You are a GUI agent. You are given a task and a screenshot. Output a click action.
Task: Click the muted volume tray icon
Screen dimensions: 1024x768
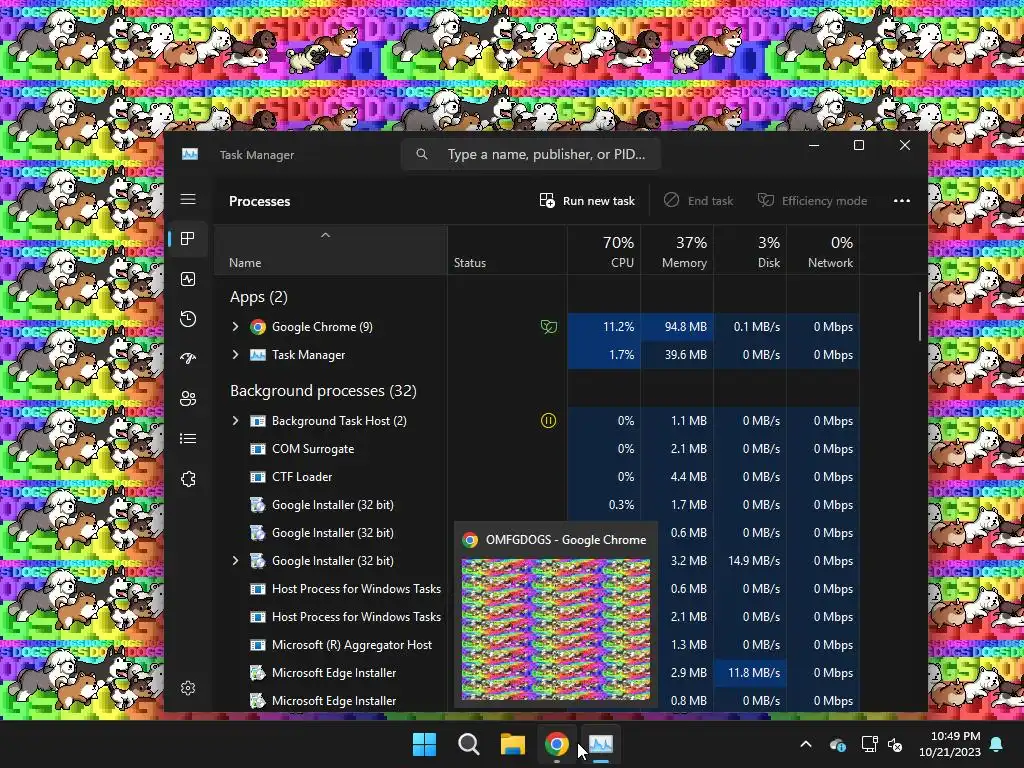pyautogui.click(x=895, y=744)
